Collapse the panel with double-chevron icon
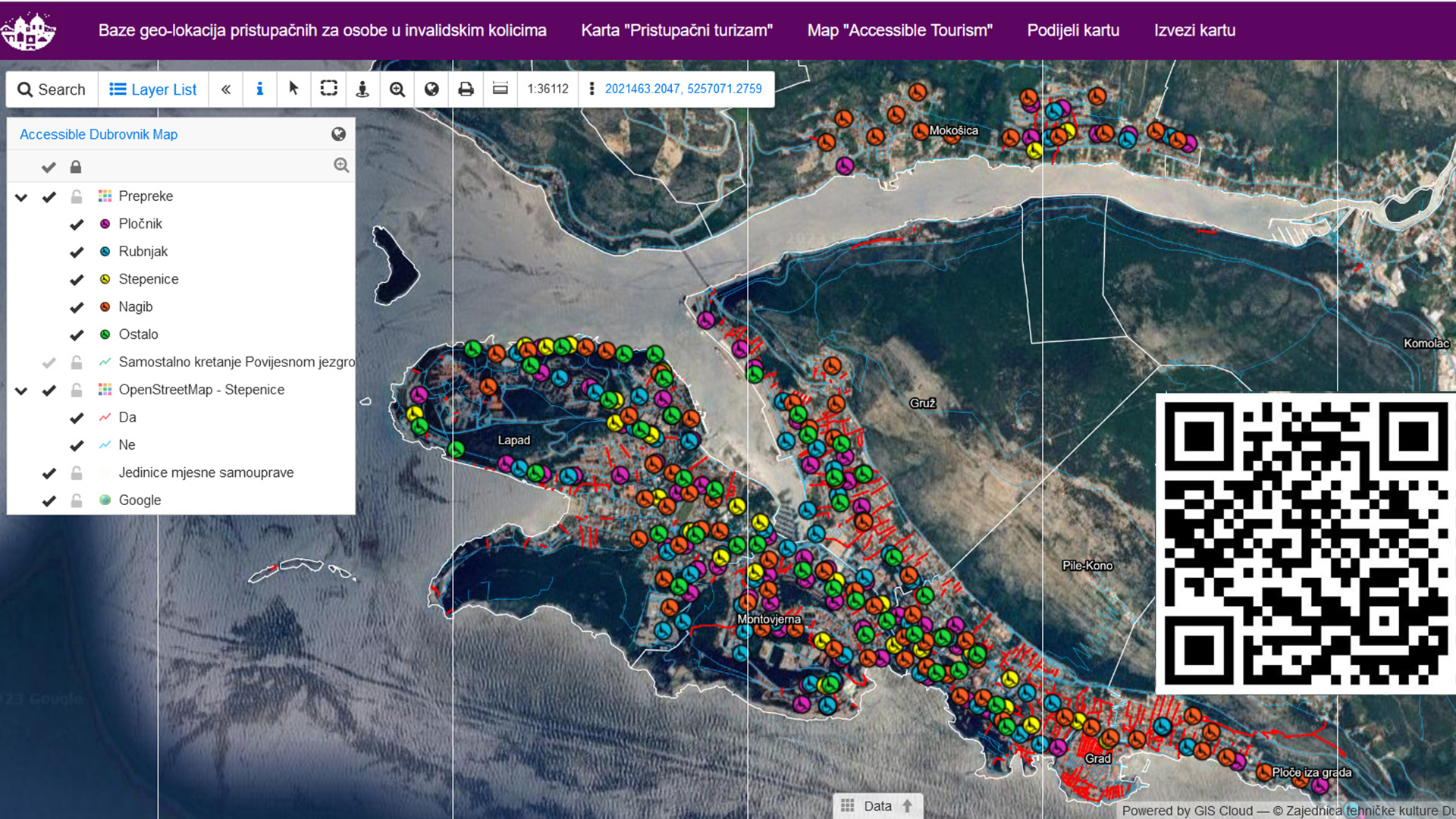This screenshot has height=819, width=1456. click(x=225, y=89)
